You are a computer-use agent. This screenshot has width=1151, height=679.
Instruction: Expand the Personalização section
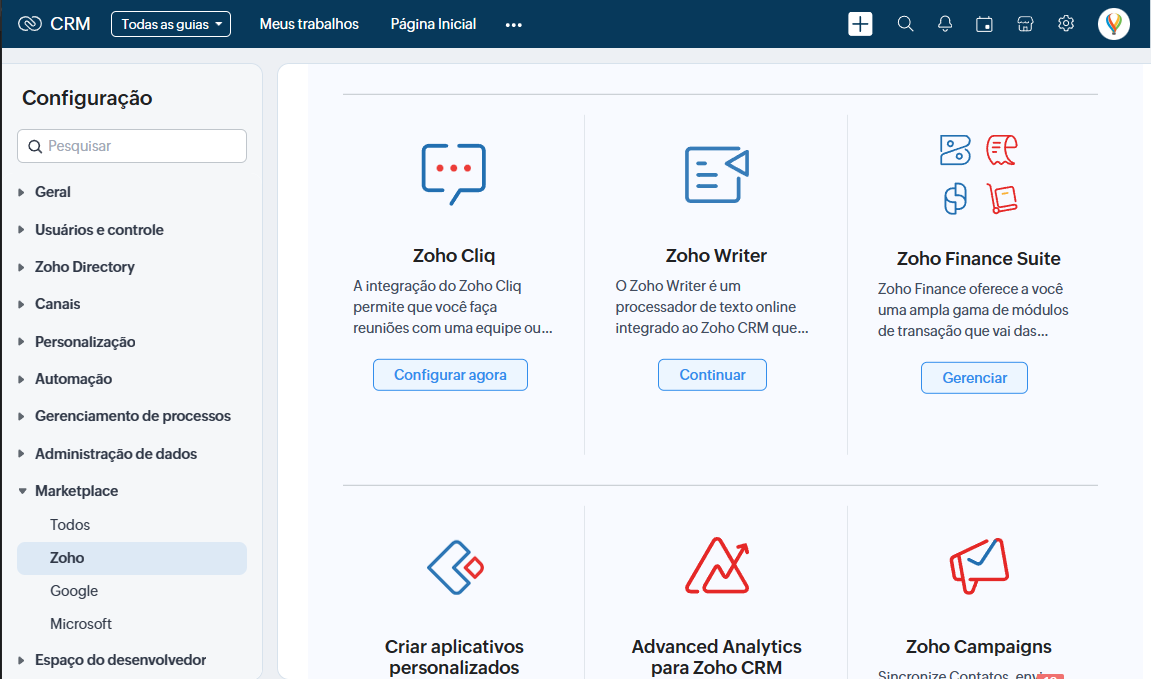[x=21, y=341]
